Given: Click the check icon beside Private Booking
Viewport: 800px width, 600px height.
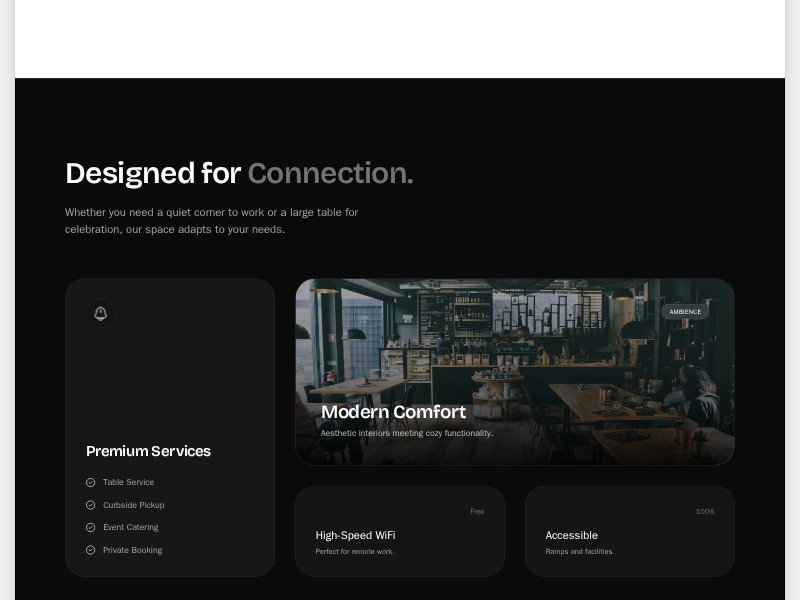Looking at the screenshot, I should (91, 550).
